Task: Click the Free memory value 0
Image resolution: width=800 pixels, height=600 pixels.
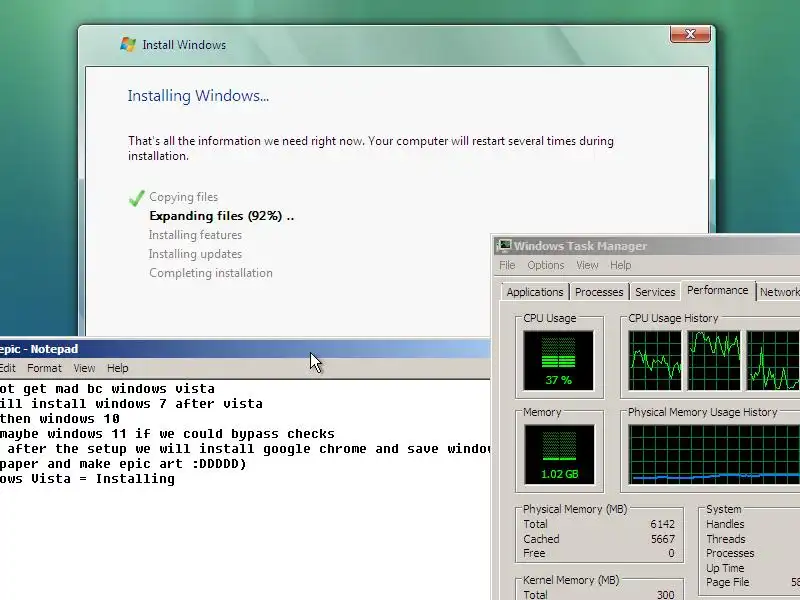Action: pos(671,553)
